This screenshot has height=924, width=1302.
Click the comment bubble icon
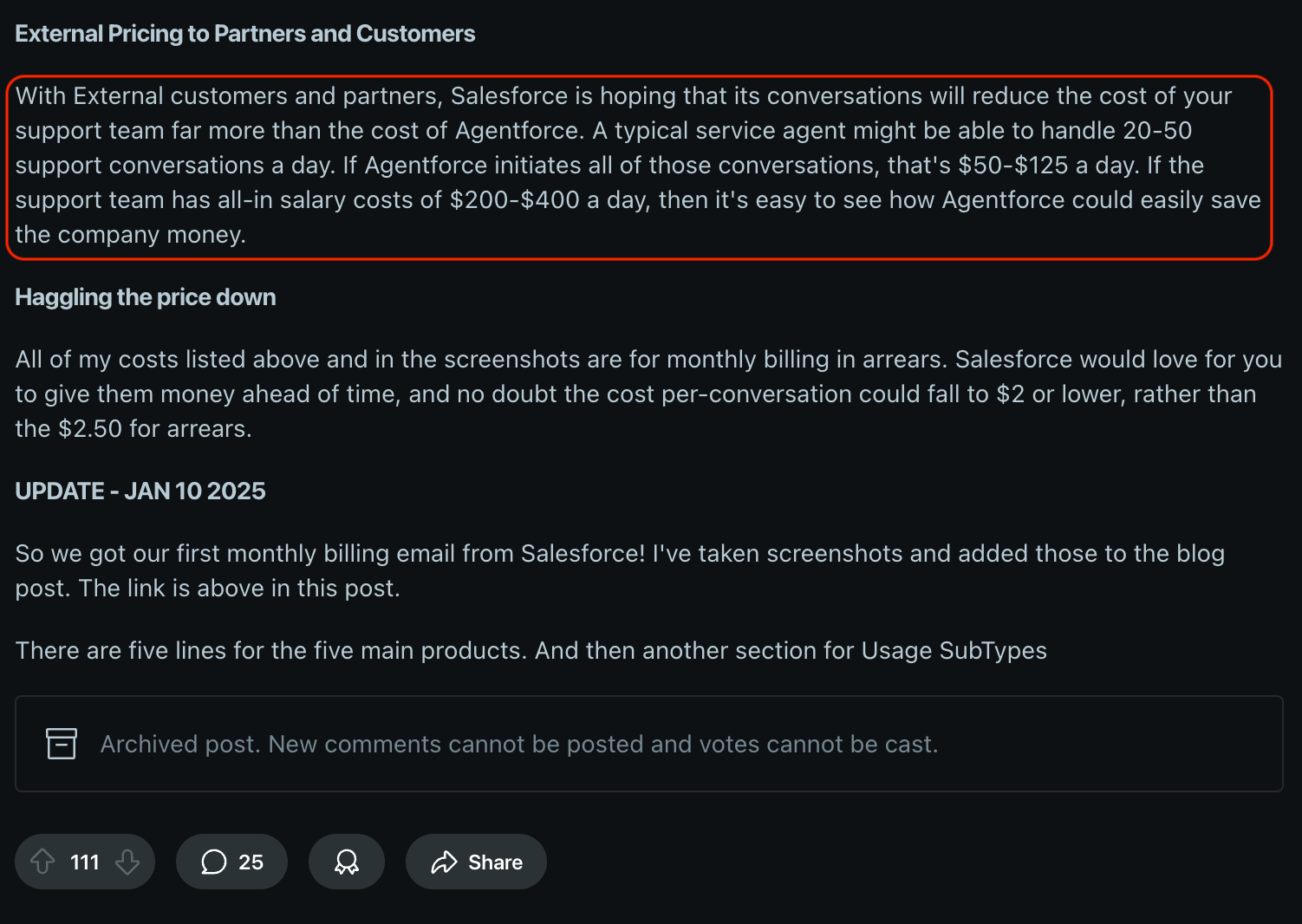pyautogui.click(x=213, y=862)
